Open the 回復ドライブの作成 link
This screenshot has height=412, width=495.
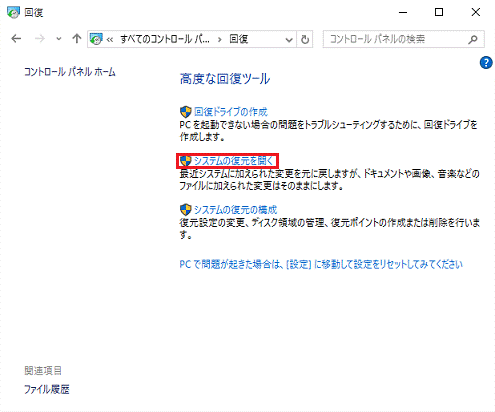pyautogui.click(x=231, y=112)
